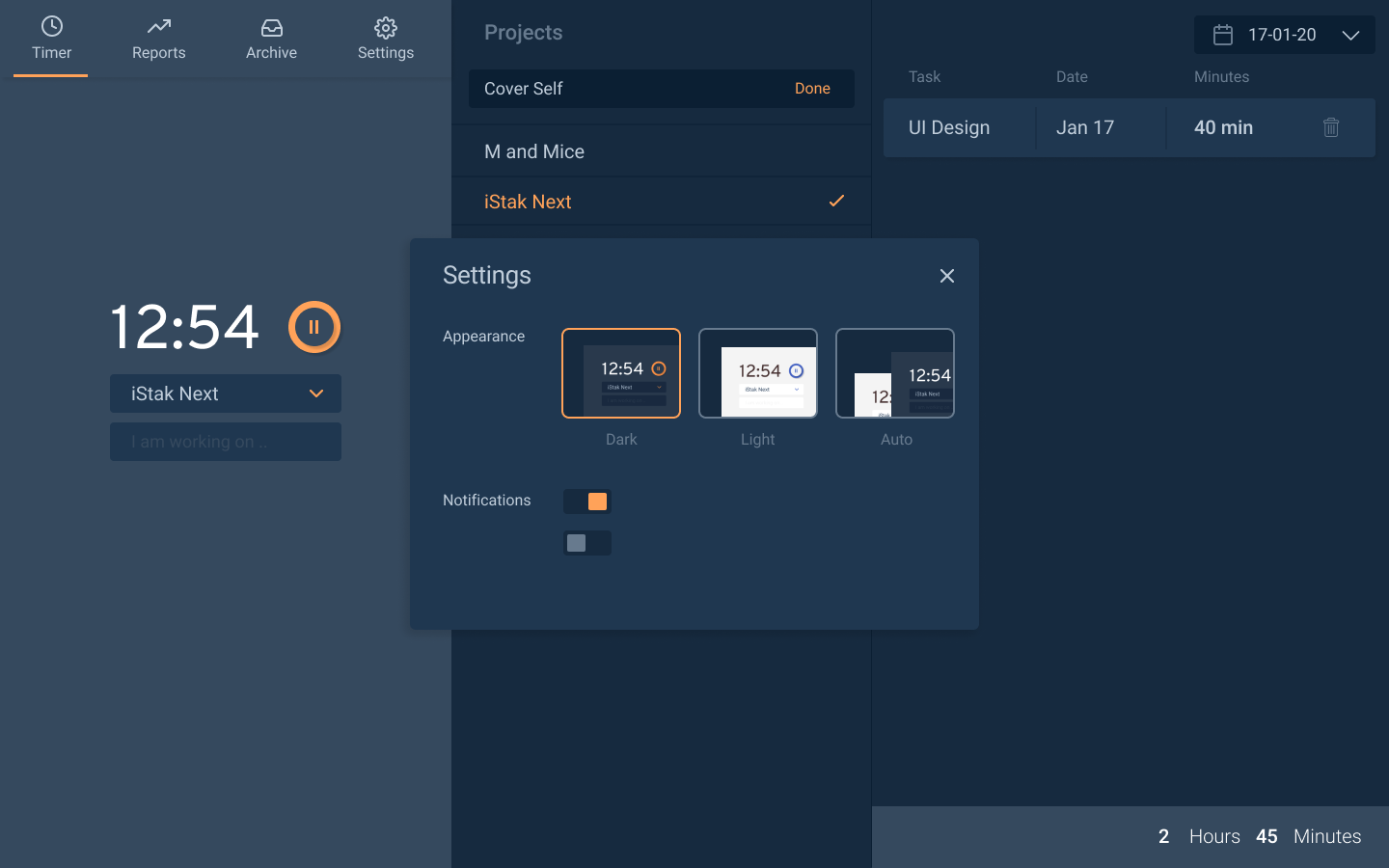Screen dimensions: 1389x868
Task: Enable the second gray Notifications toggle
Action: 587,543
